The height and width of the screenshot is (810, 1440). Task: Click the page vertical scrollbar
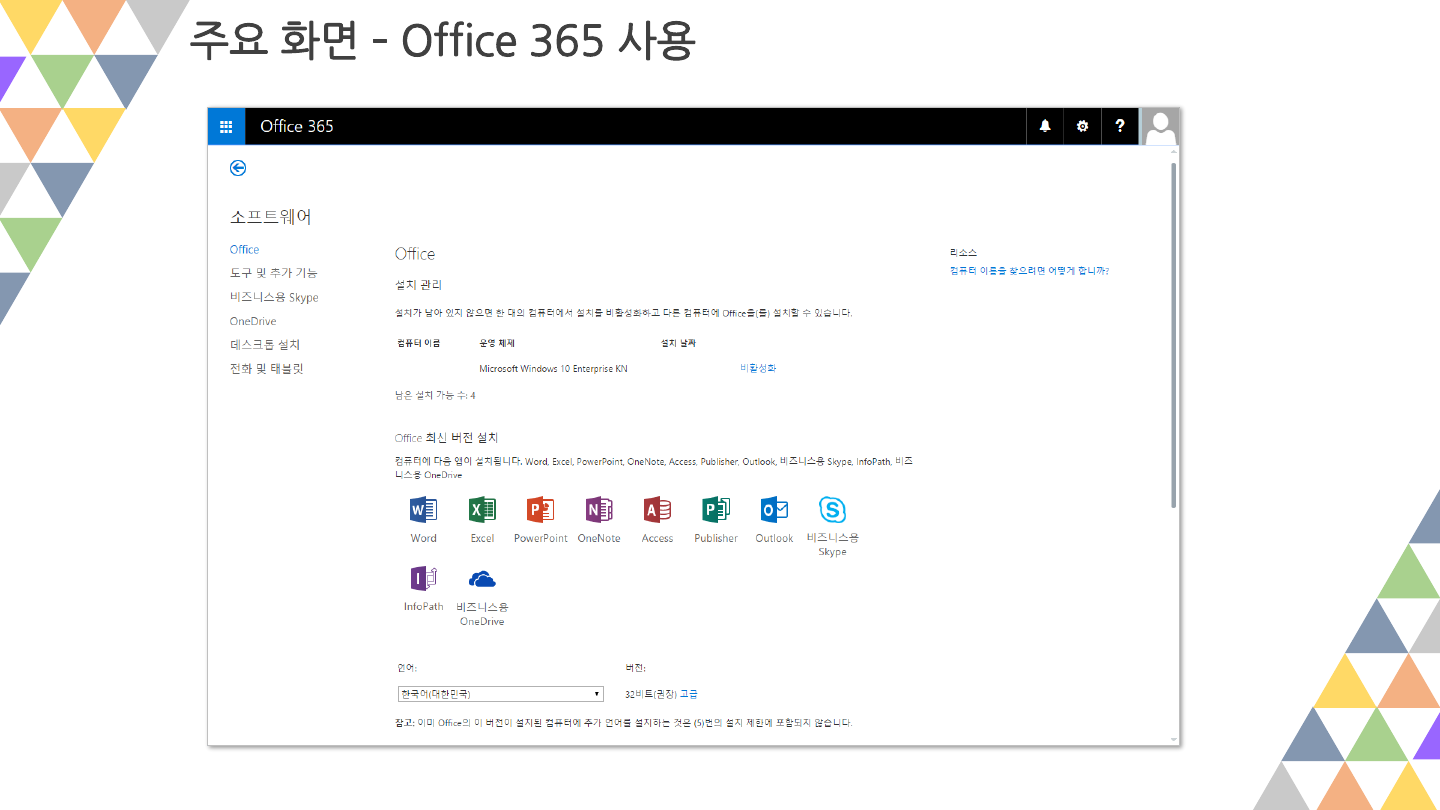pyautogui.click(x=1174, y=335)
